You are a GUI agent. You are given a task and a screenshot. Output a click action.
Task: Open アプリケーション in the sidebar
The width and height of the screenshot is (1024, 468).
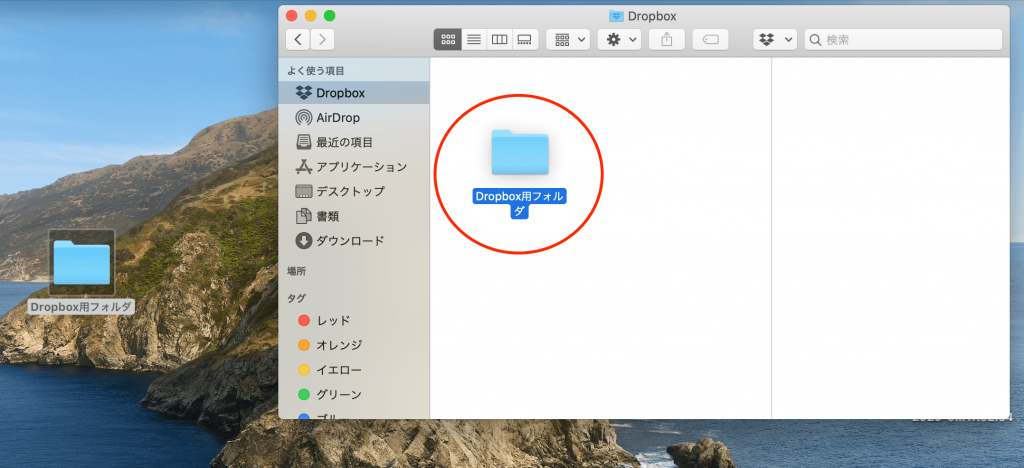pyautogui.click(x=354, y=166)
